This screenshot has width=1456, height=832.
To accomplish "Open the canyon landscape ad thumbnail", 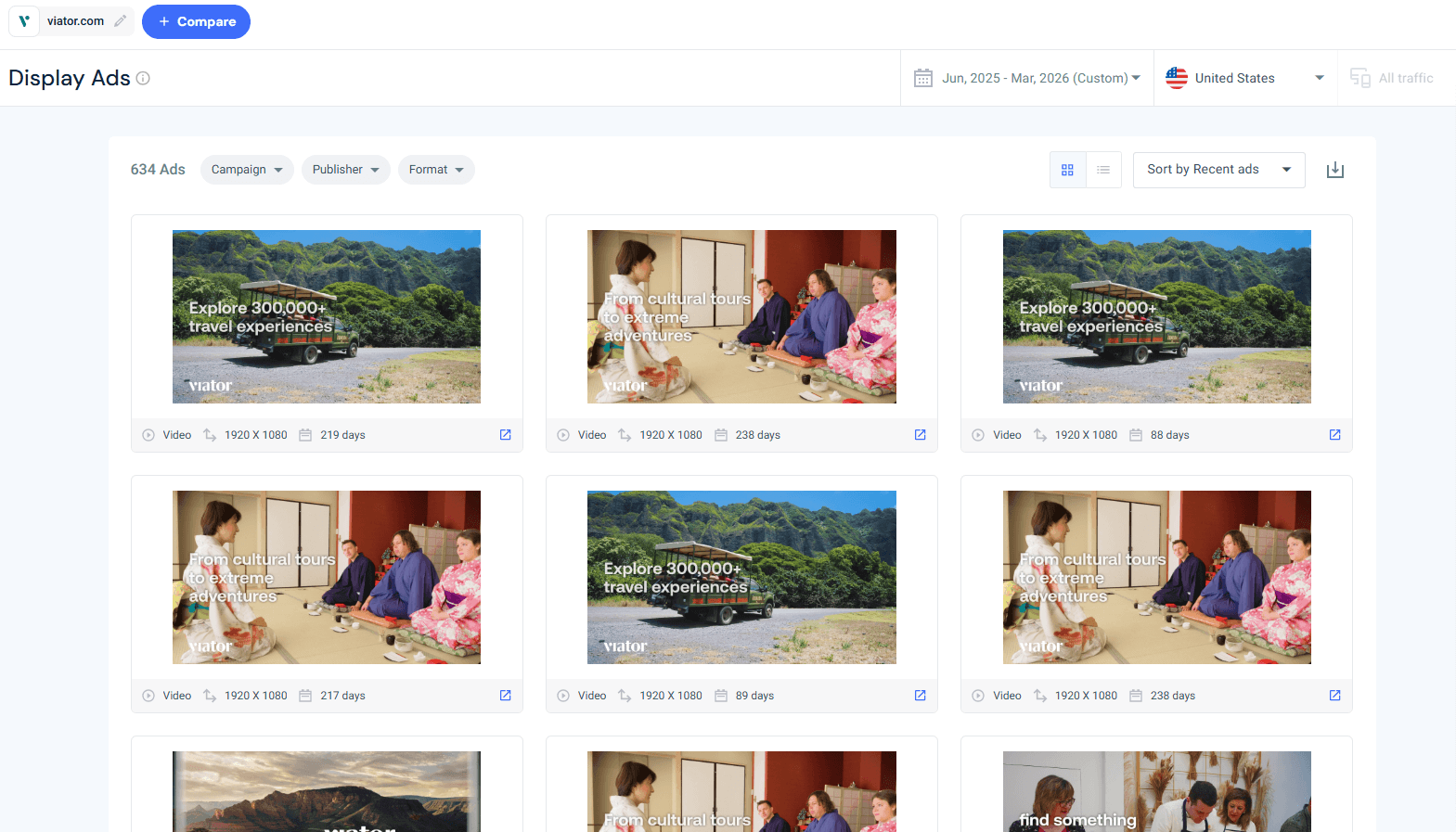I will click(x=327, y=791).
